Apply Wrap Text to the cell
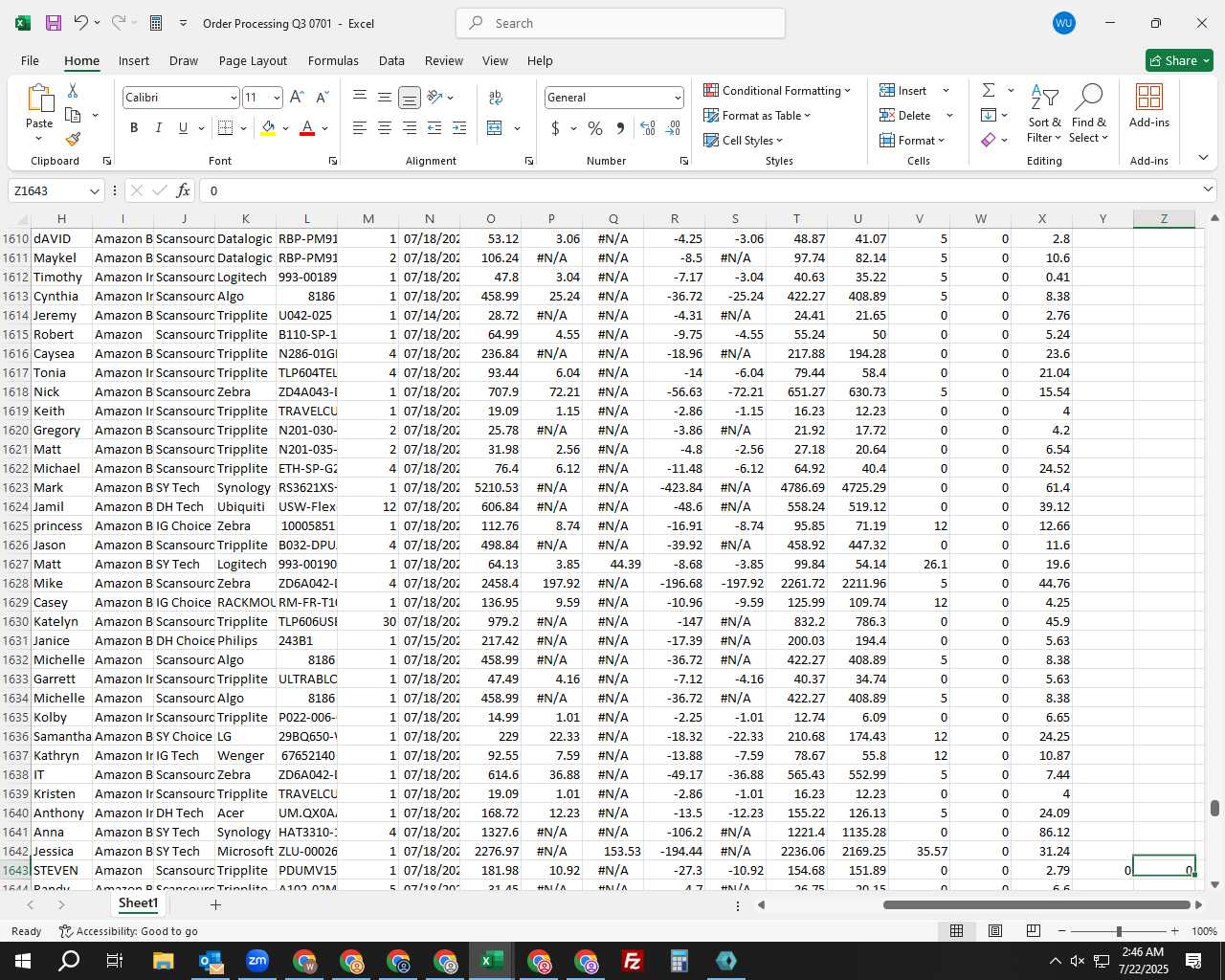 pyautogui.click(x=496, y=98)
